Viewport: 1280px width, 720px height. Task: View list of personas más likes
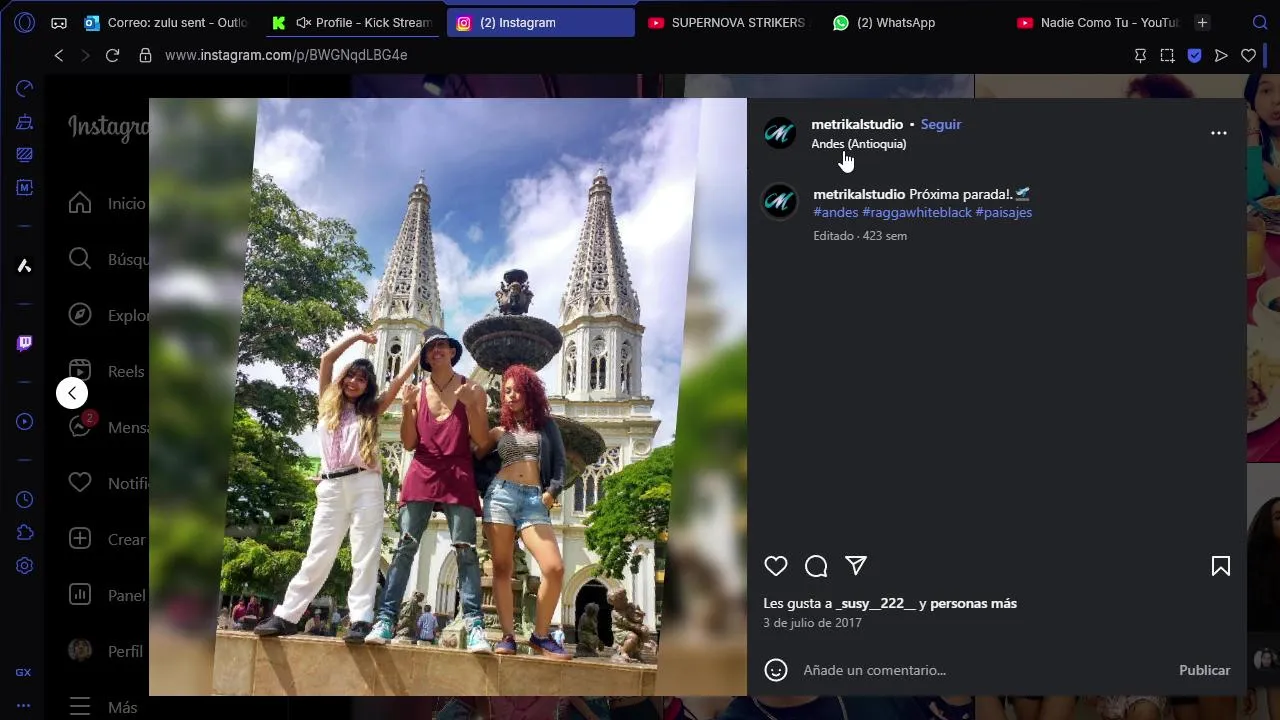973,604
